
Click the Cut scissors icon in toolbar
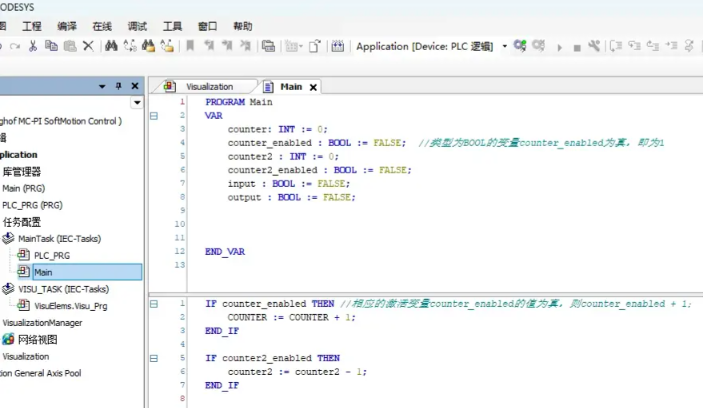(x=33, y=46)
